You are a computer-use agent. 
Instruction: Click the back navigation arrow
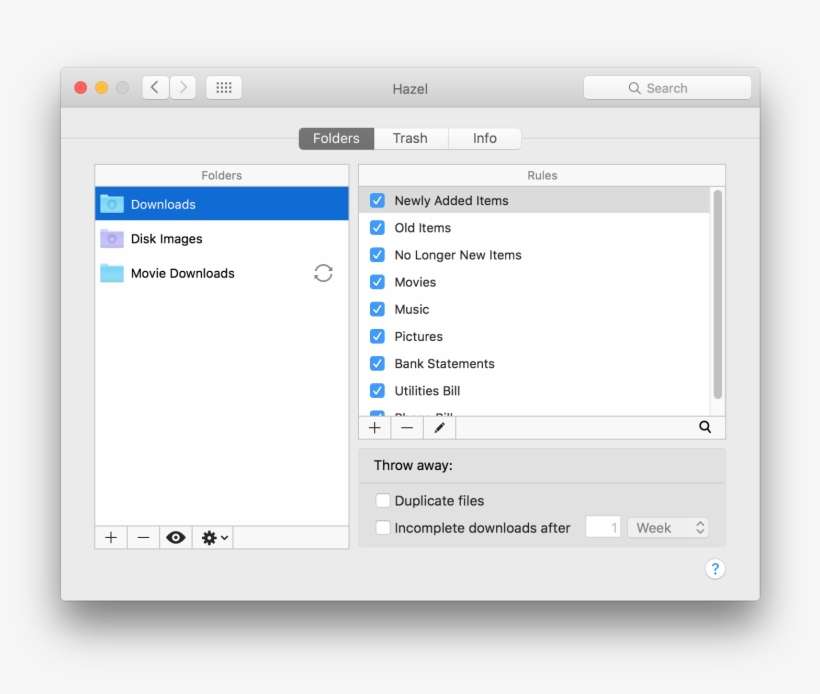[155, 87]
